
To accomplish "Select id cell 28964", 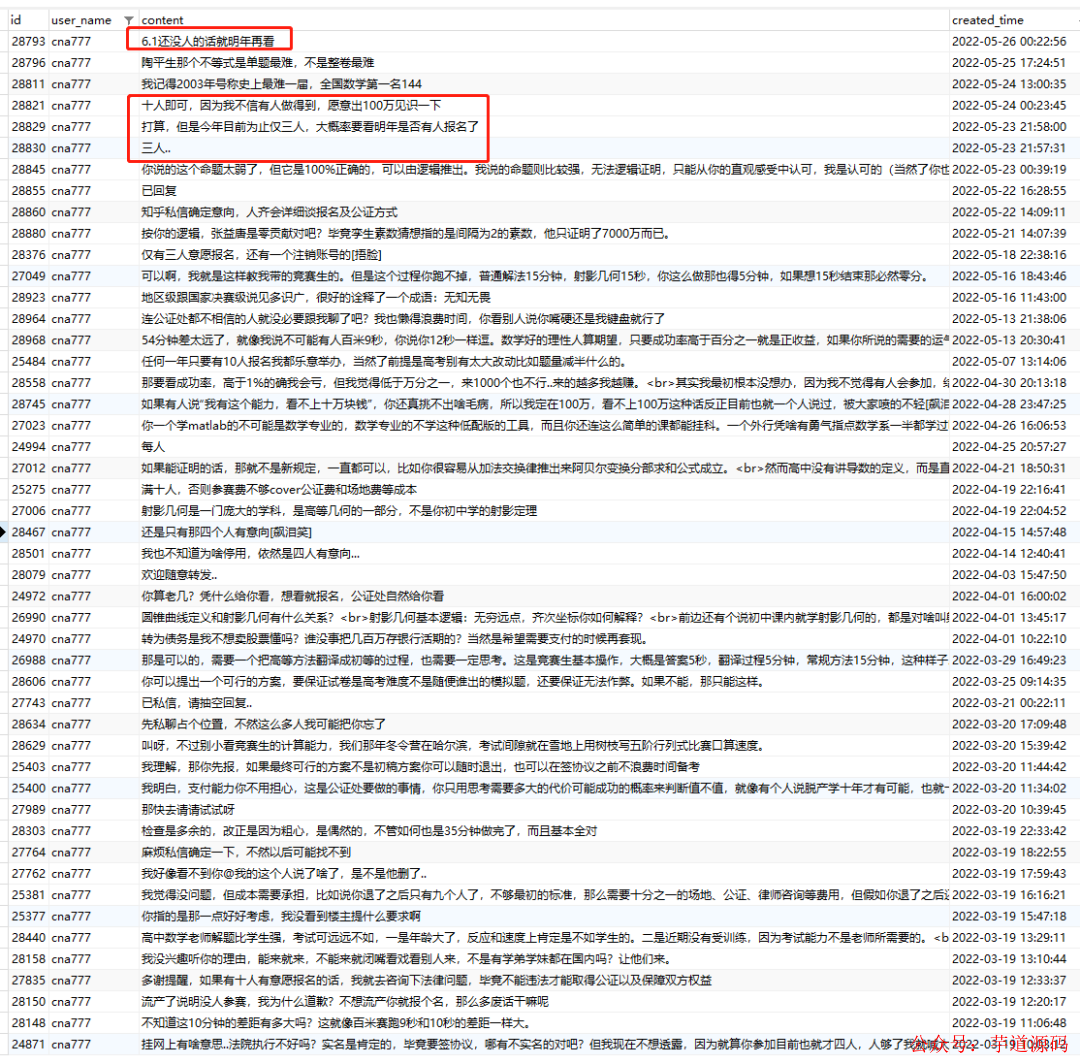I will click(28, 319).
